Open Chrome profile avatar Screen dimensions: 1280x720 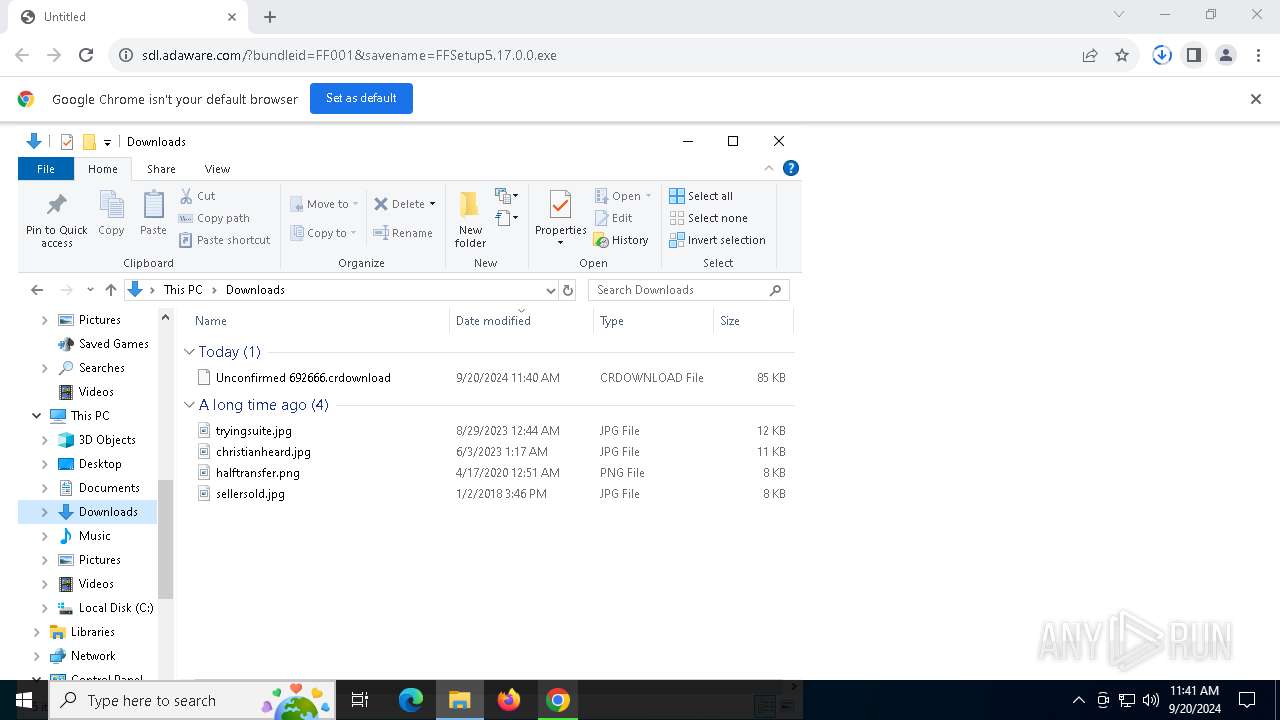coord(1226,55)
